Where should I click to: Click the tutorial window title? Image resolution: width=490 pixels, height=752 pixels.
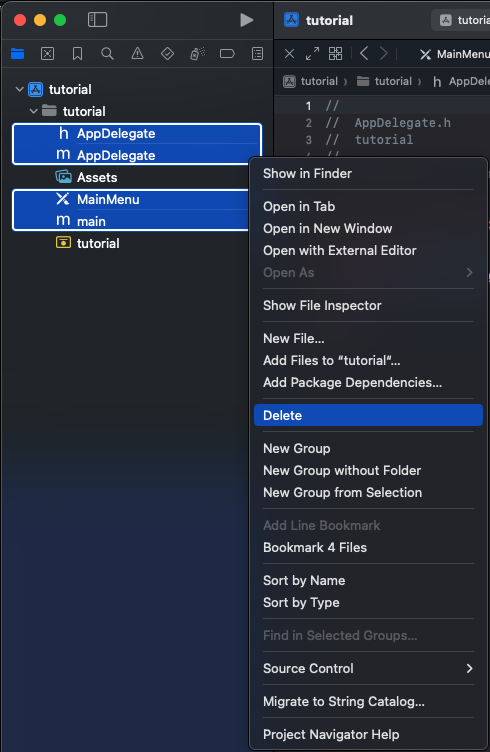pos(329,20)
